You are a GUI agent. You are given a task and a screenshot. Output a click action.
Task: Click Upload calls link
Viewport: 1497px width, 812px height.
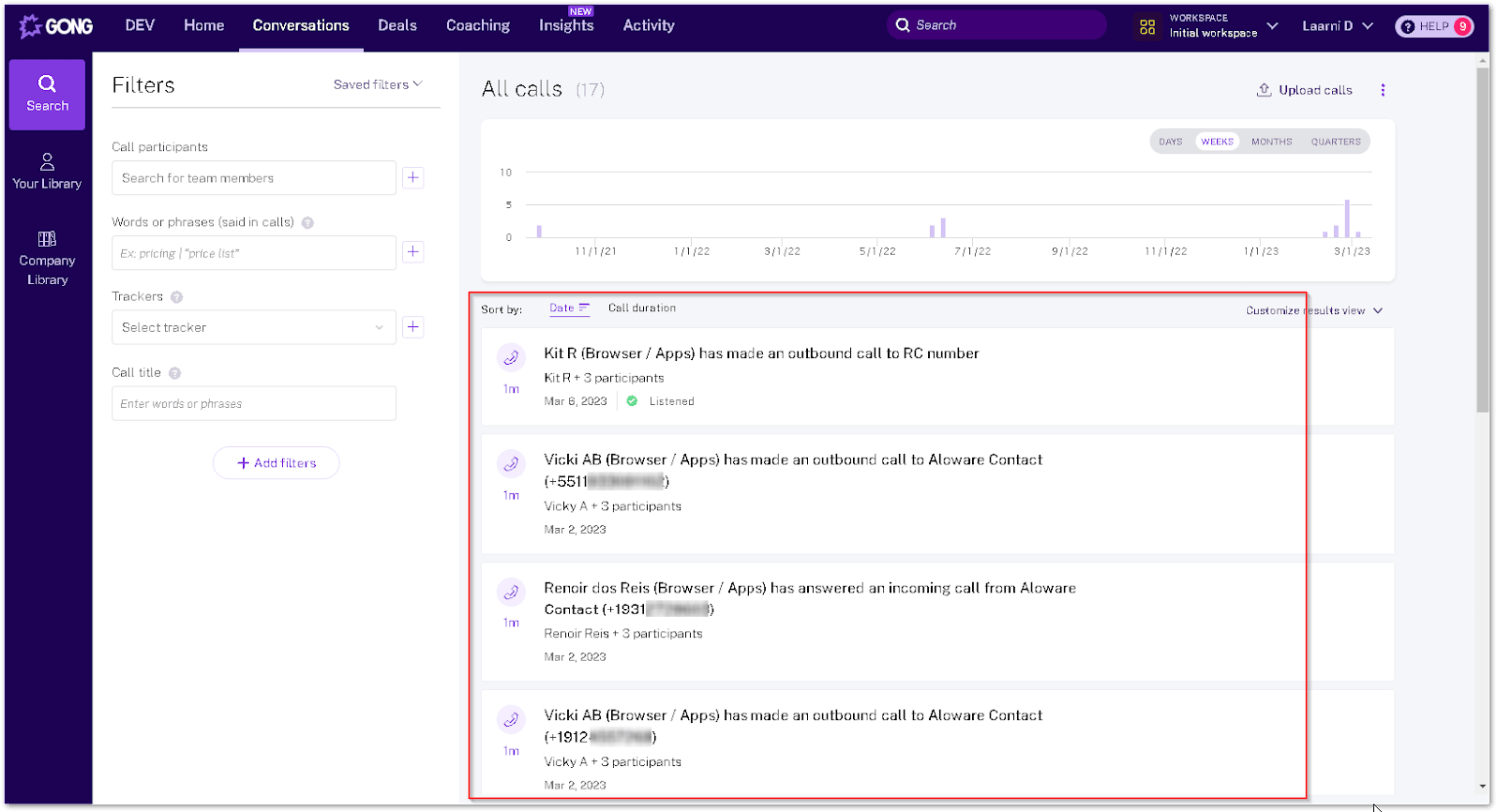[x=1305, y=90]
